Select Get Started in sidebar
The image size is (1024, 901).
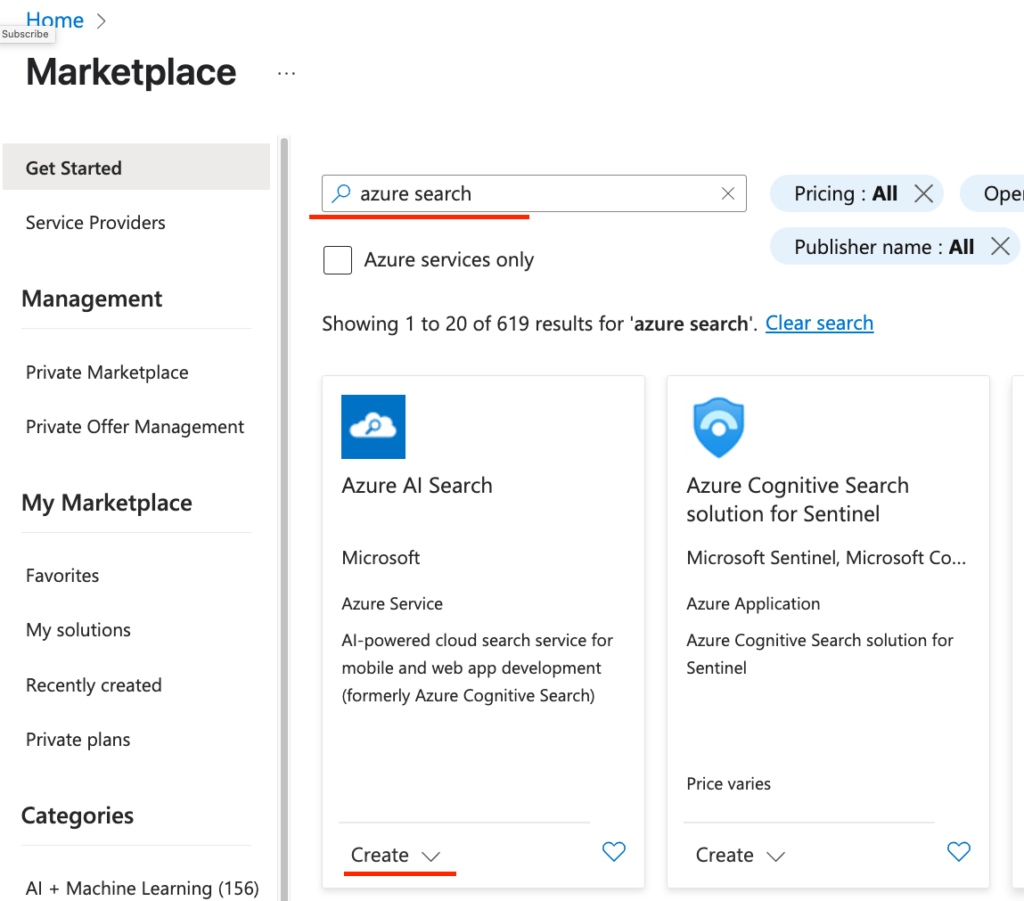[136, 167]
